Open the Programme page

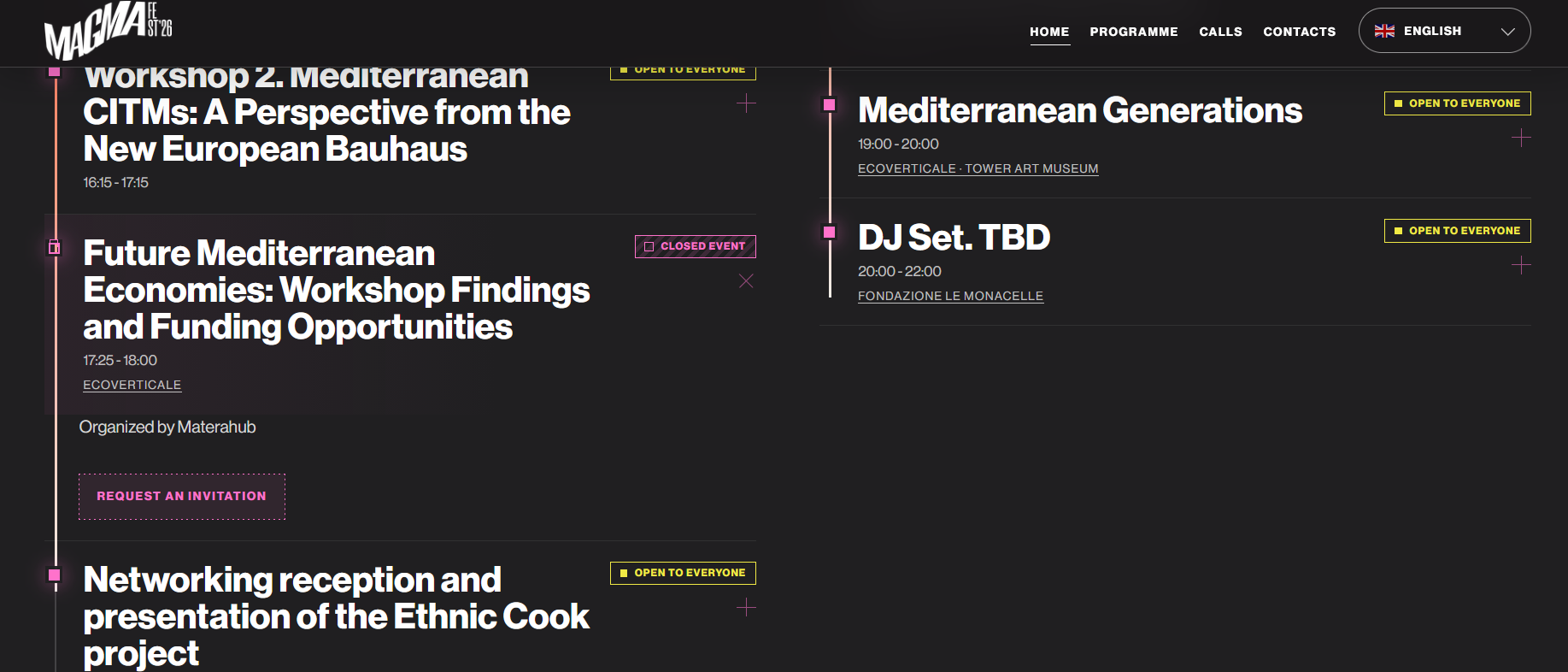pyautogui.click(x=1134, y=32)
